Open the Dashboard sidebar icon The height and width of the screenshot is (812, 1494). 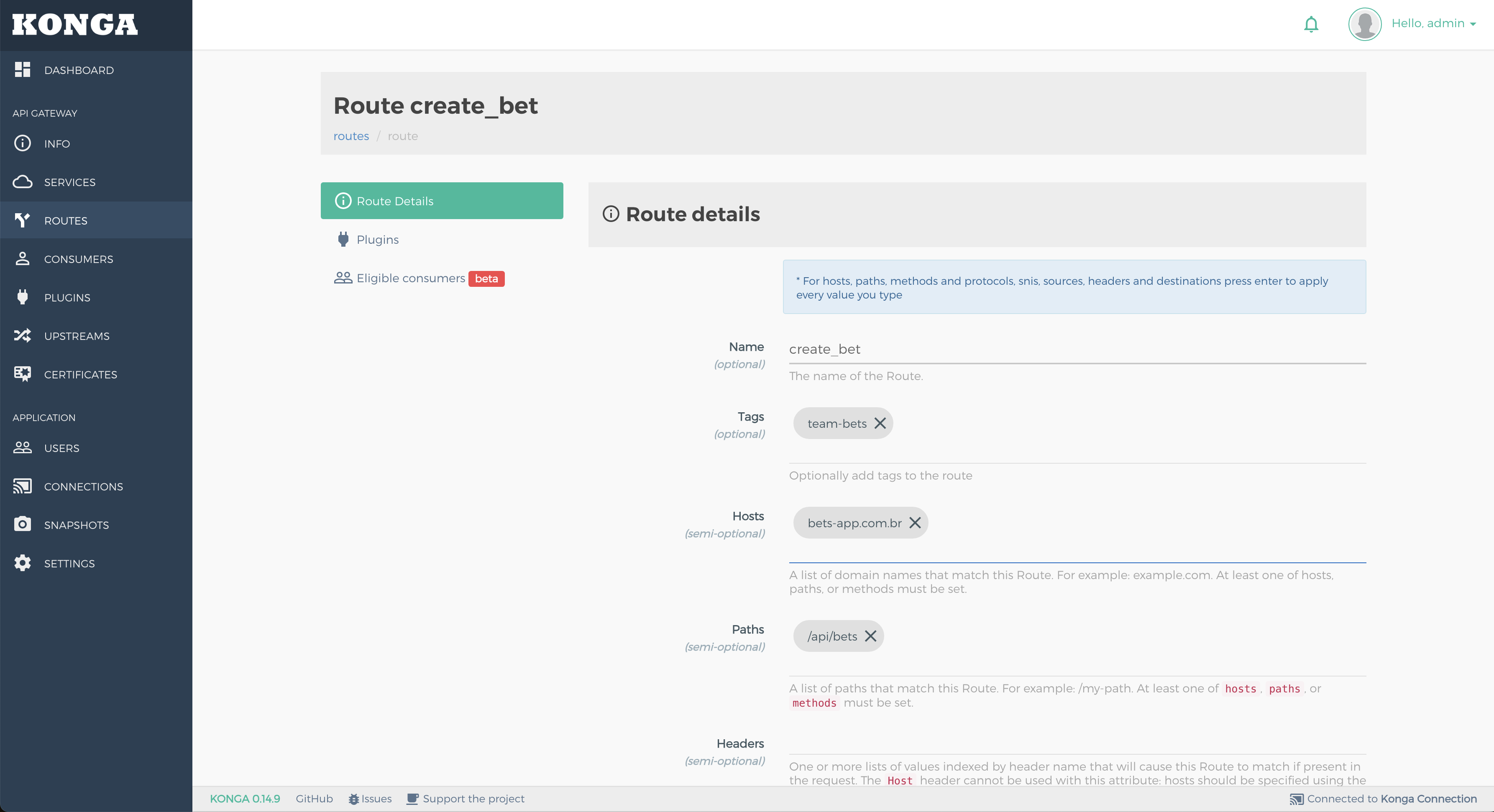(x=23, y=69)
